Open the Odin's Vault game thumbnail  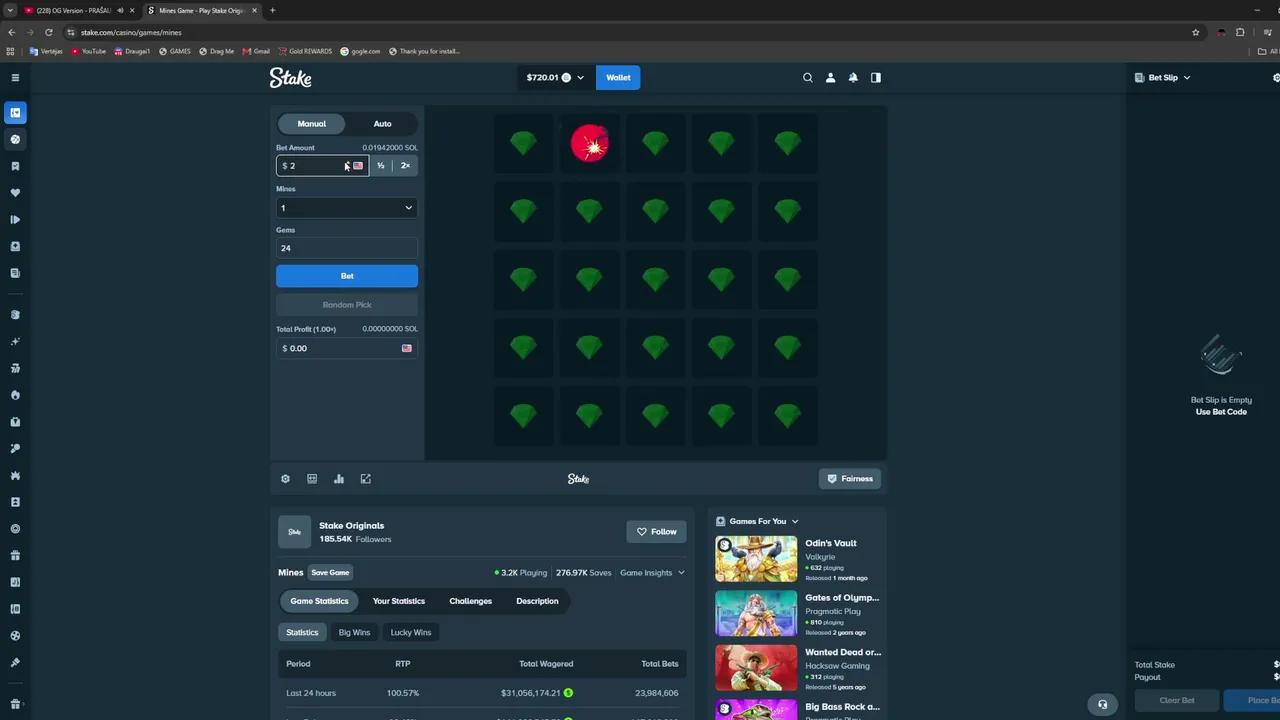[756, 559]
